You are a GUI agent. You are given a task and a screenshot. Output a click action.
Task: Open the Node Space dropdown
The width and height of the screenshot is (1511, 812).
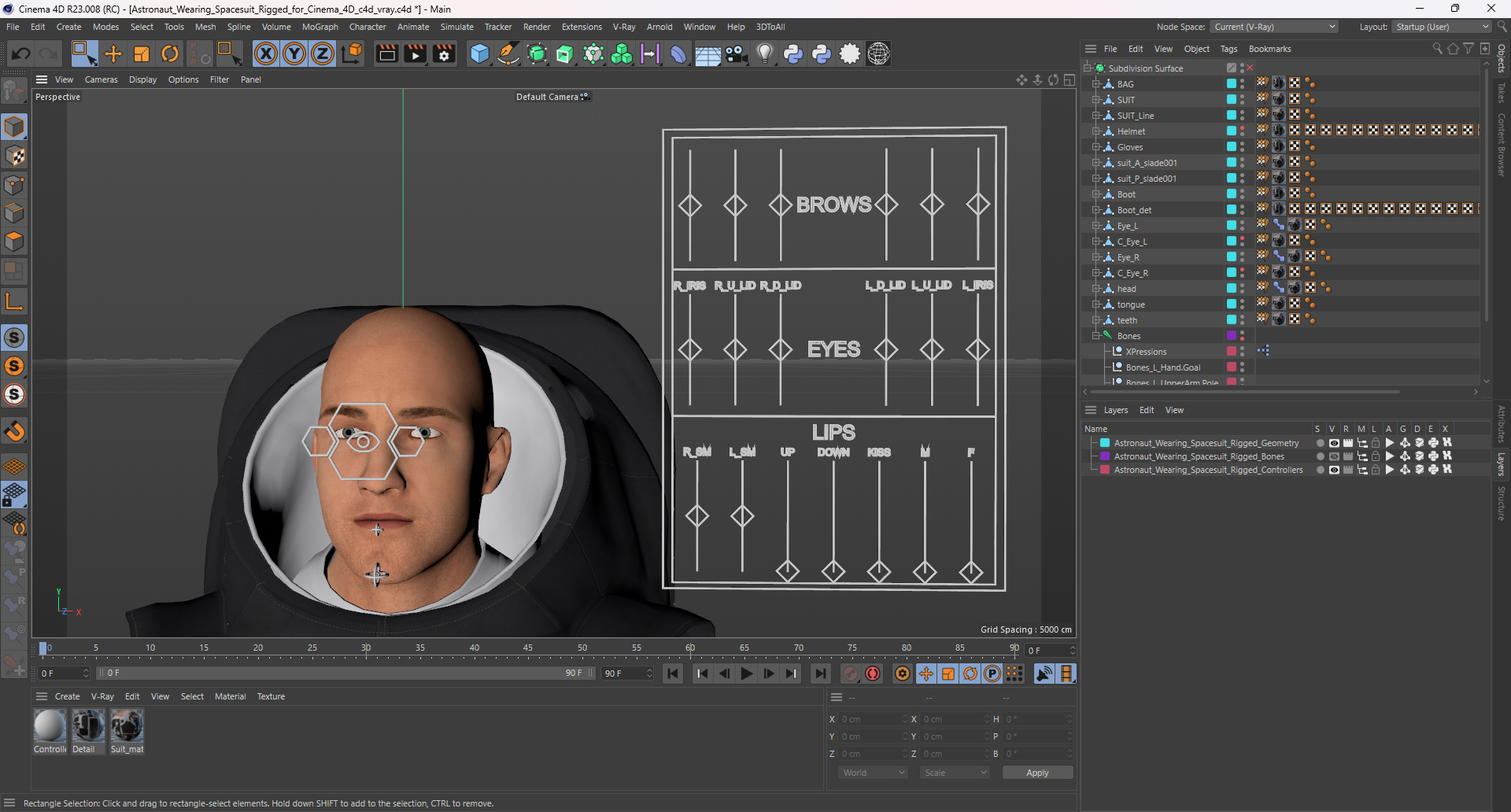[x=1274, y=27]
